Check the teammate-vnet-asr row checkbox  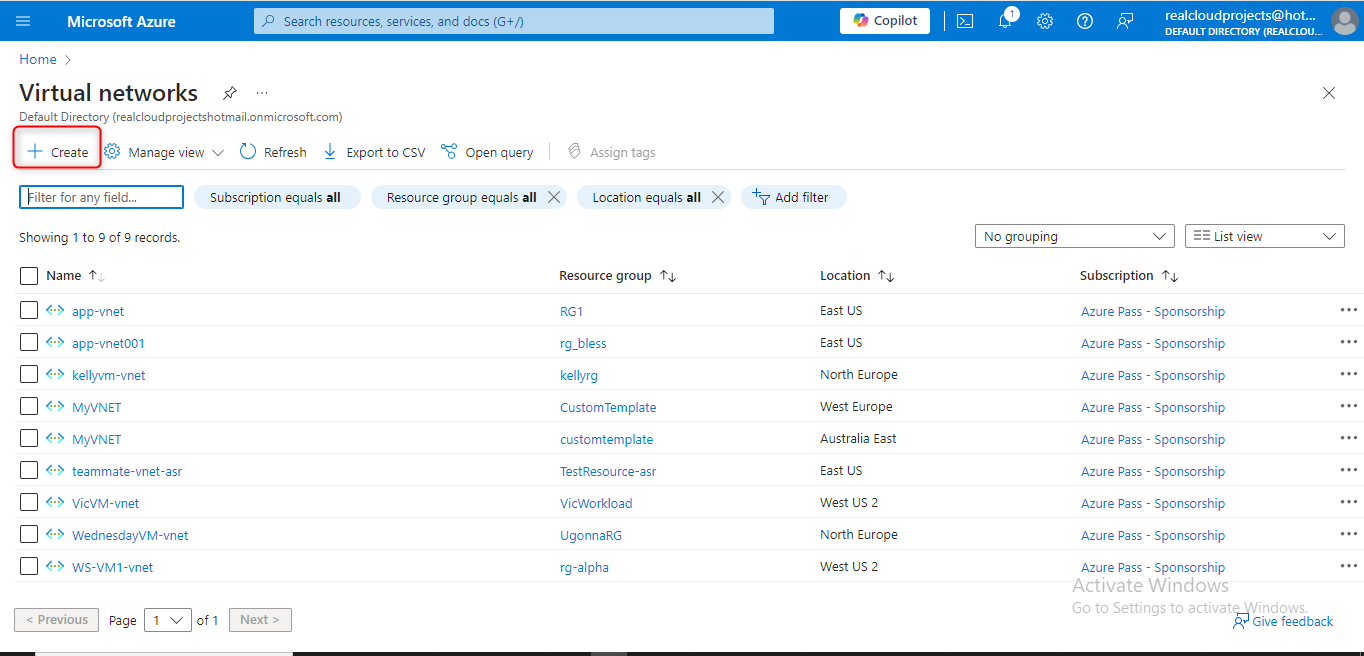pos(29,470)
